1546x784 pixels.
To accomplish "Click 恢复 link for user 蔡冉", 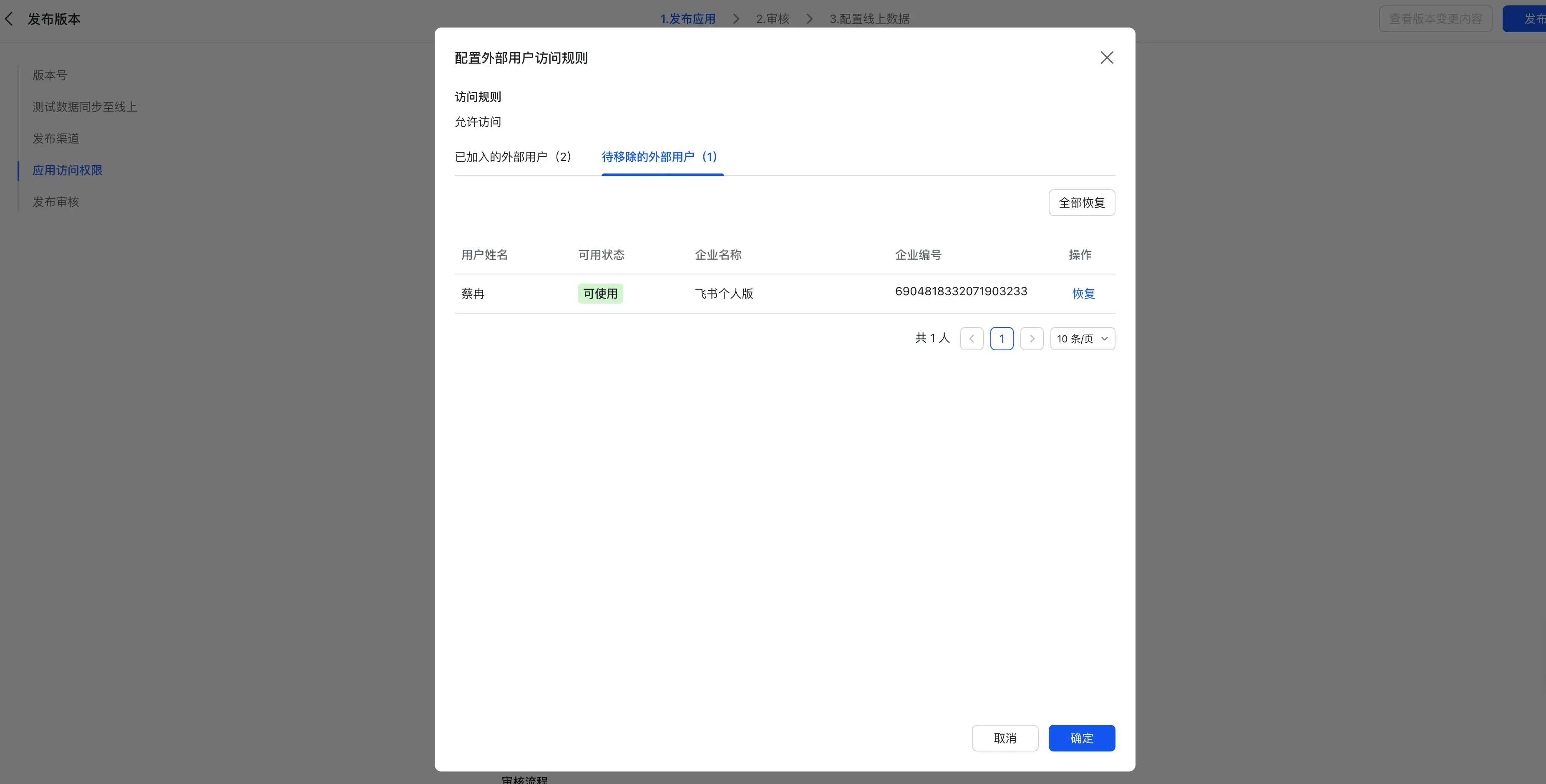I will point(1083,293).
